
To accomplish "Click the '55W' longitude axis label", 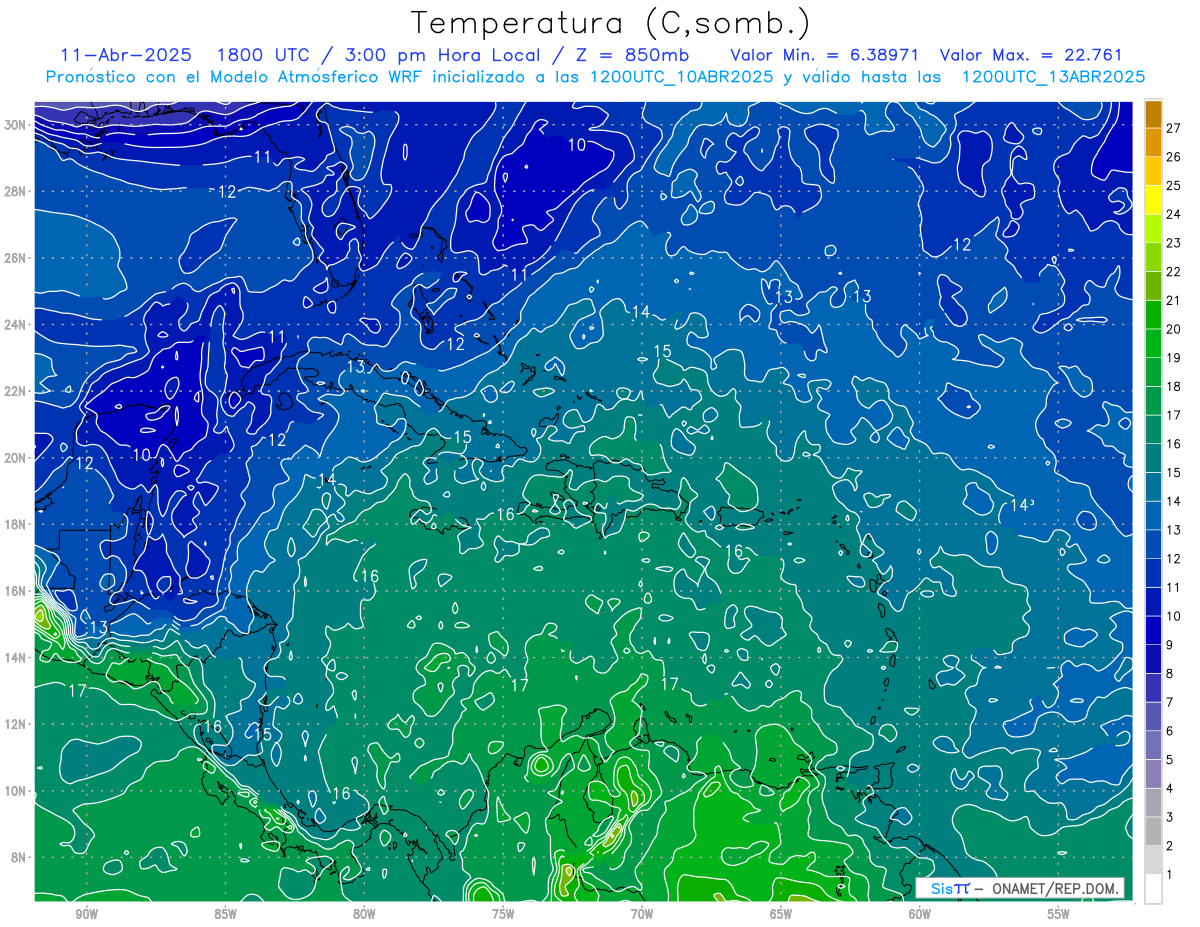I will tap(1059, 914).
